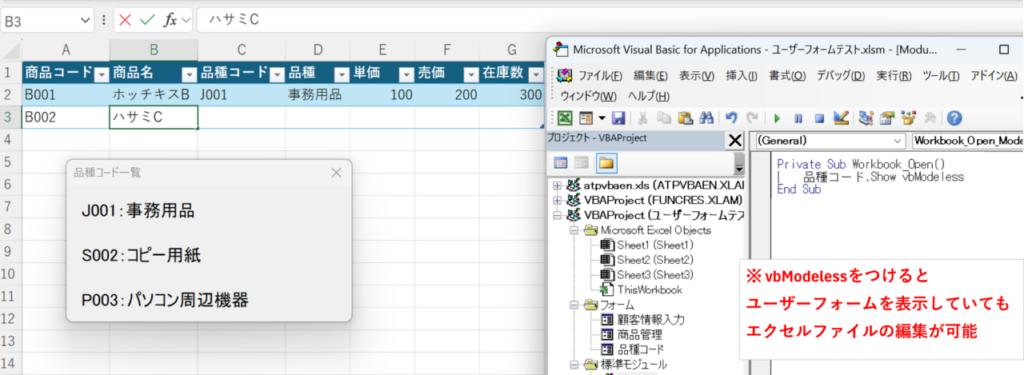Toggle Design Mode icon
The height and width of the screenshot is (375, 1024).
tap(840, 118)
